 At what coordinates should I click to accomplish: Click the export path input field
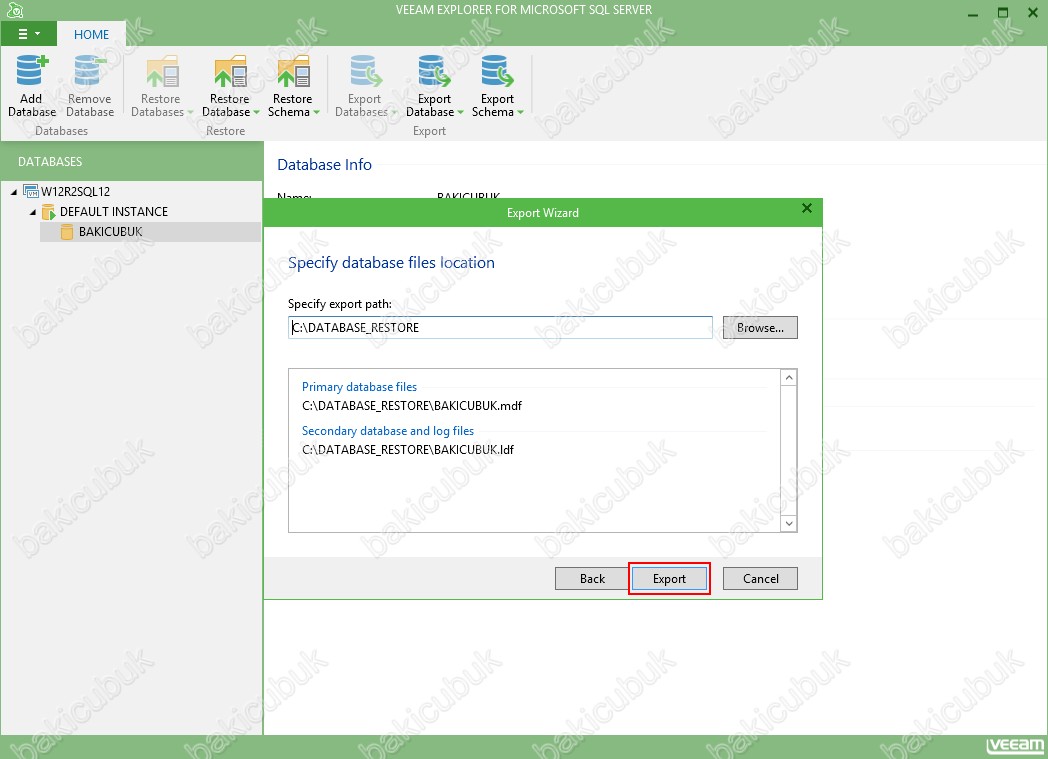tap(501, 327)
